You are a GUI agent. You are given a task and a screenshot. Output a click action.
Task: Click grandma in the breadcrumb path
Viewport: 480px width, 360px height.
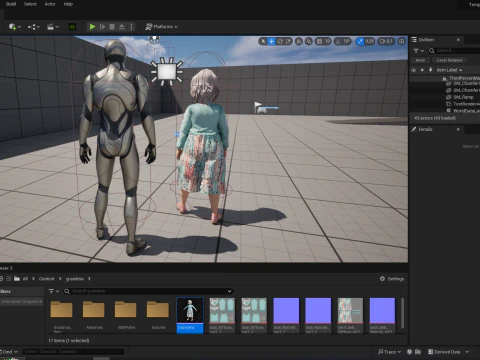75,279
